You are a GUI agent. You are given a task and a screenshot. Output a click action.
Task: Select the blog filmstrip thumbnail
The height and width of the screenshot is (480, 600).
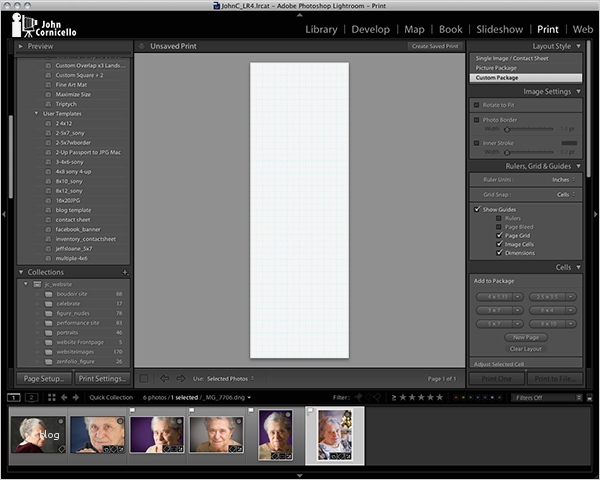(39, 435)
